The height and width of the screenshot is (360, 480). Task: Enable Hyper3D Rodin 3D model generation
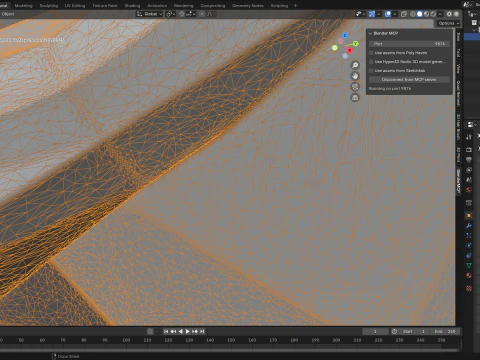pos(371,62)
